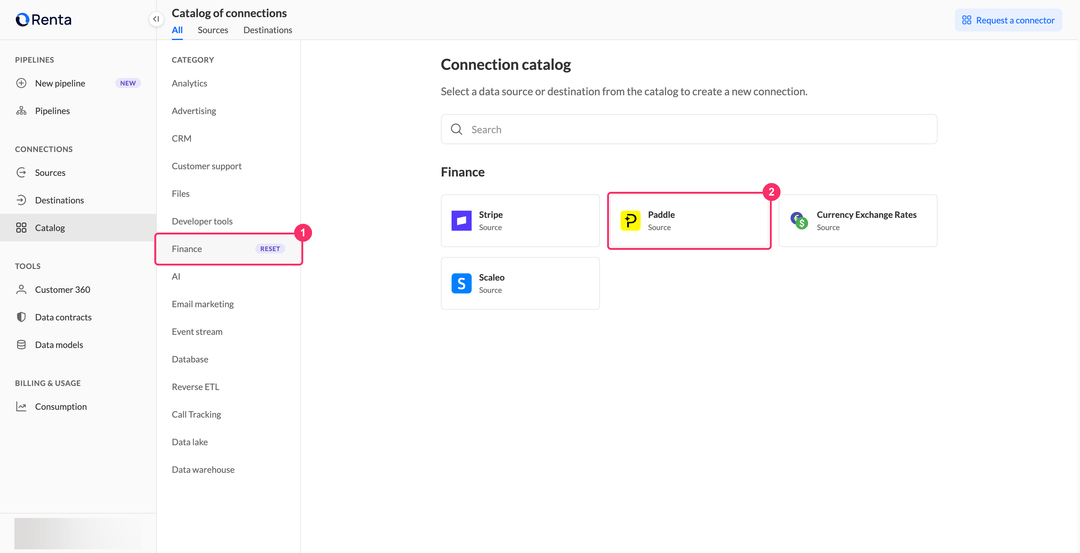Switch to the All tab

point(177,30)
